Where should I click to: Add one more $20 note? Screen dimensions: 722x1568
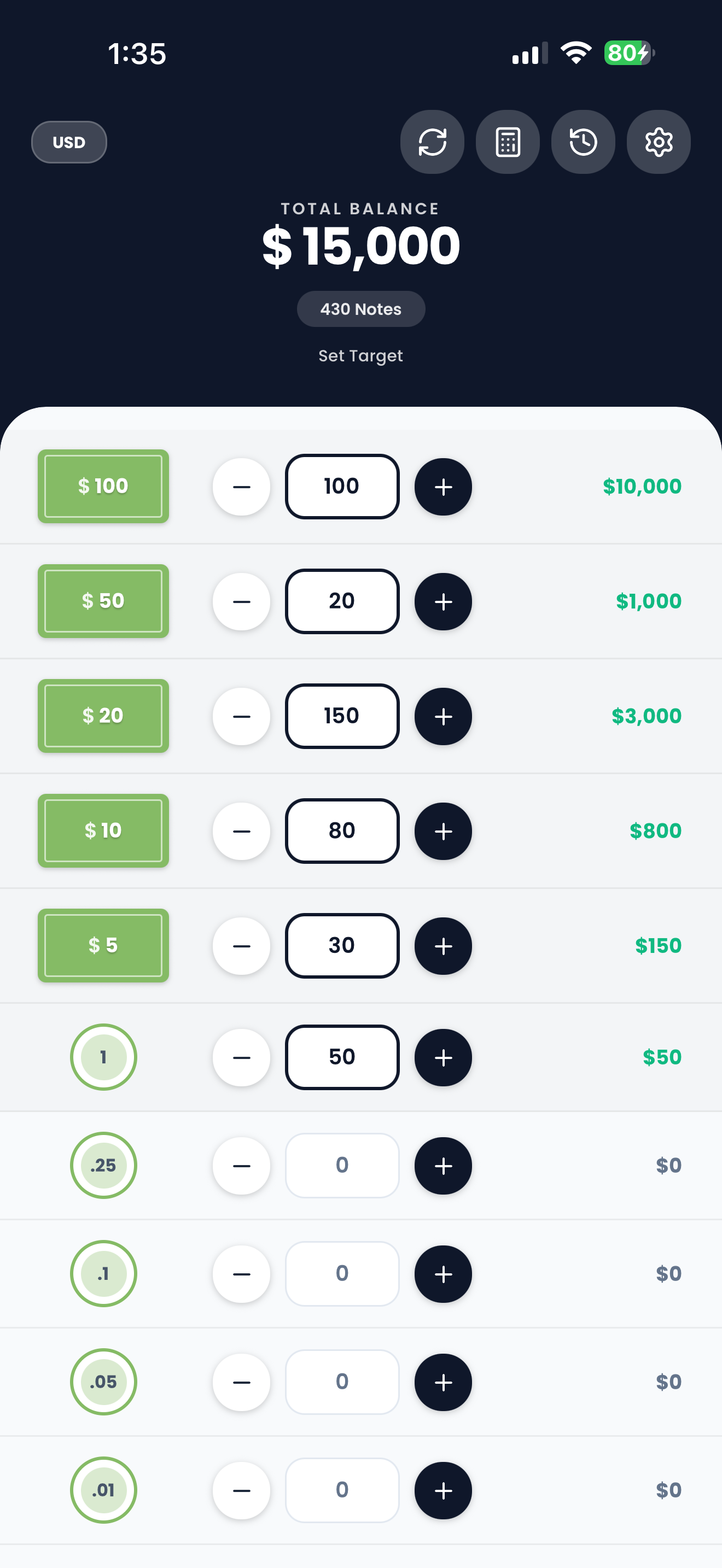click(443, 716)
